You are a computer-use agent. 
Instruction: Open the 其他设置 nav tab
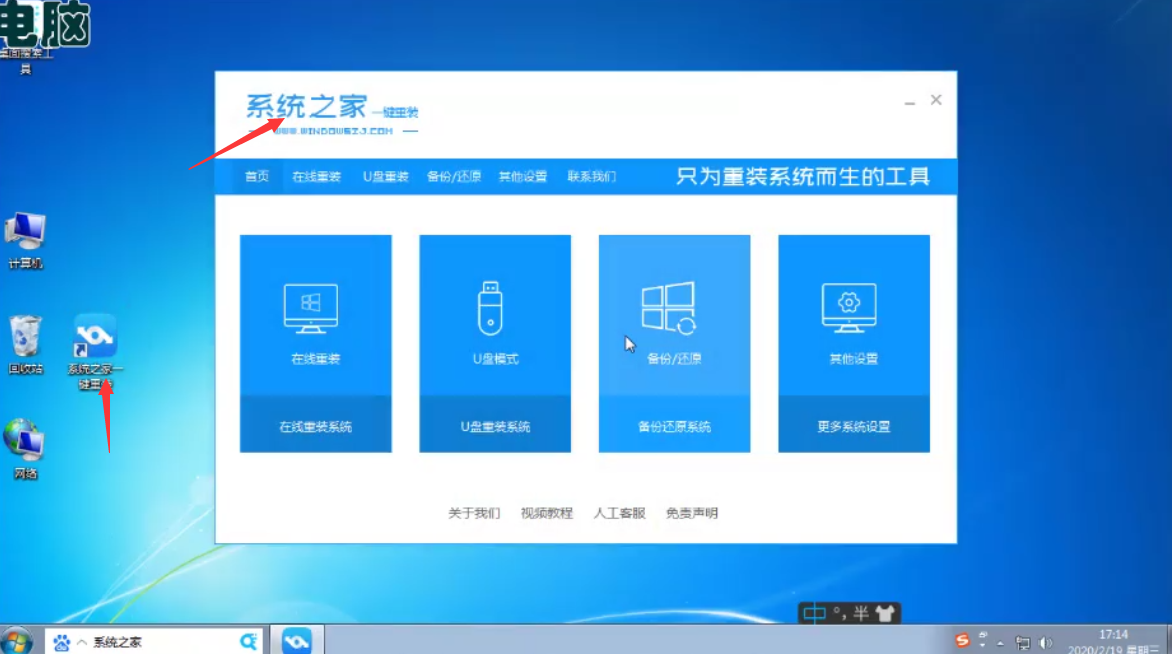coord(523,176)
